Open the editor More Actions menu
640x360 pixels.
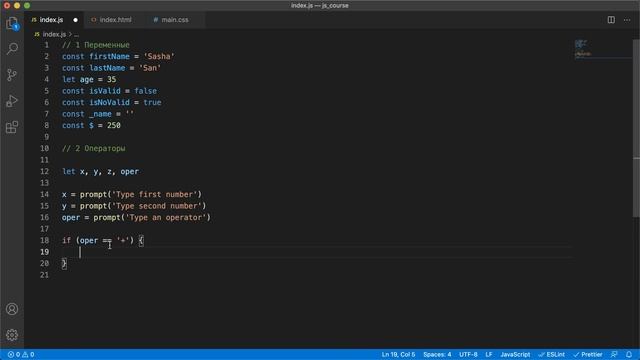tap(627, 20)
